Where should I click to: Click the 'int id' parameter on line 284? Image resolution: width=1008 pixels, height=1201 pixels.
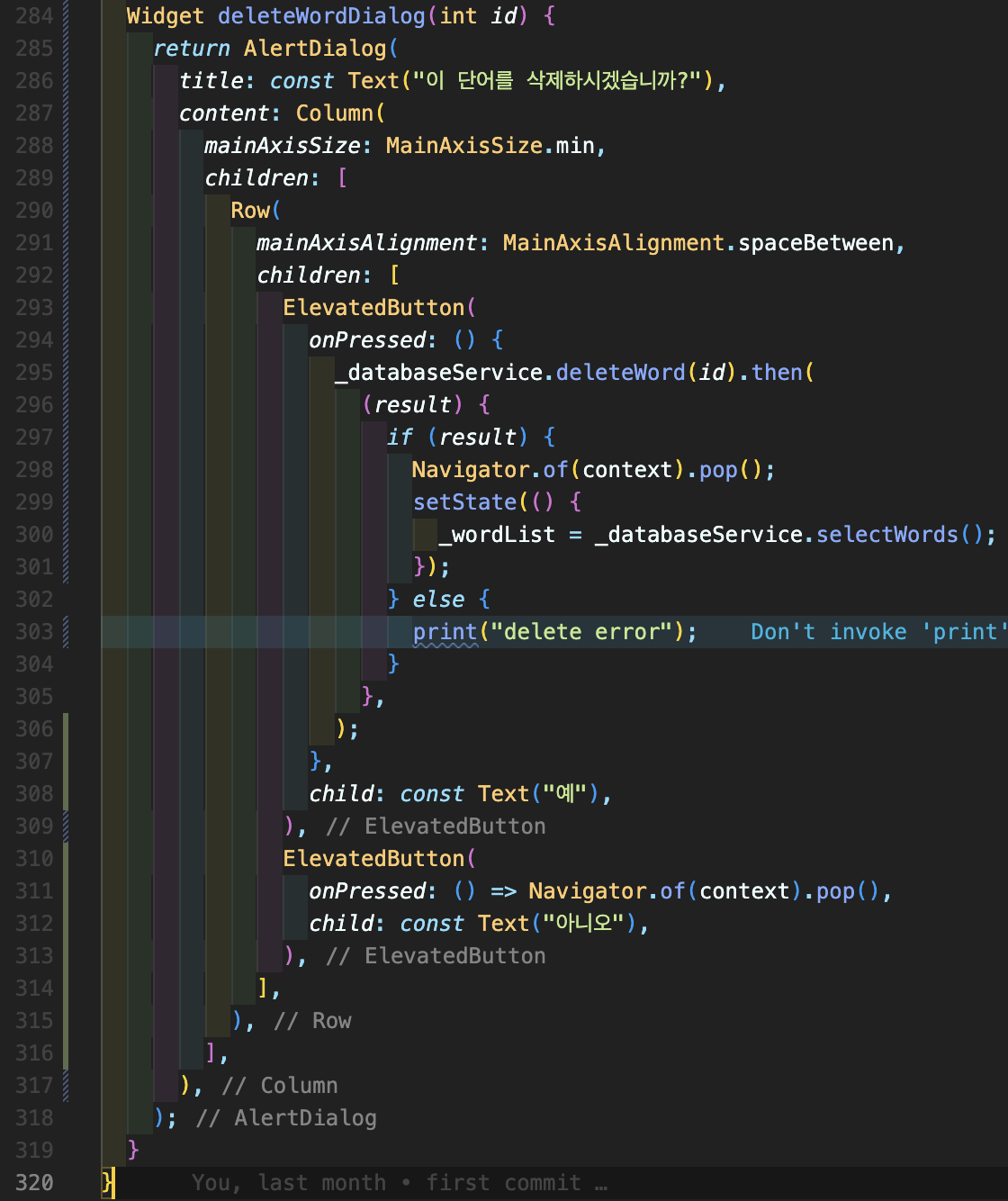[478, 16]
